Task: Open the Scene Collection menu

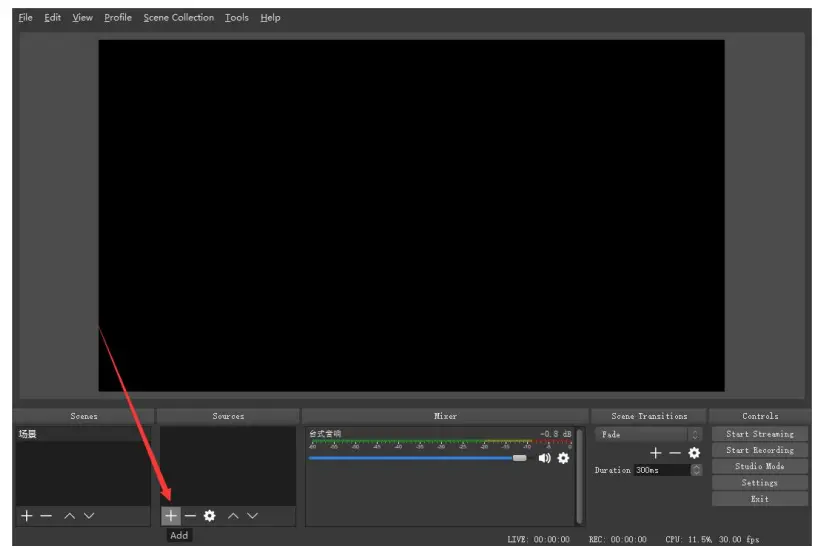Action: (179, 18)
